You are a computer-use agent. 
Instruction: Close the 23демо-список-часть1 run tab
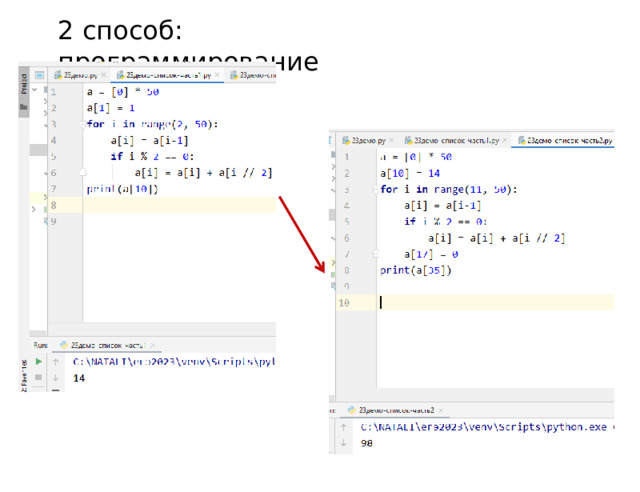tap(153, 345)
